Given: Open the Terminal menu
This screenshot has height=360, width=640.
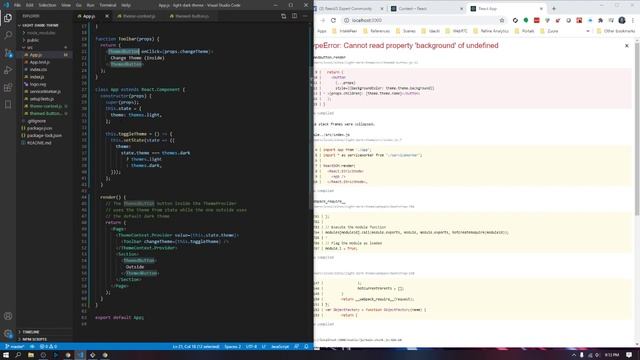Looking at the screenshot, I should click(x=108, y=5).
